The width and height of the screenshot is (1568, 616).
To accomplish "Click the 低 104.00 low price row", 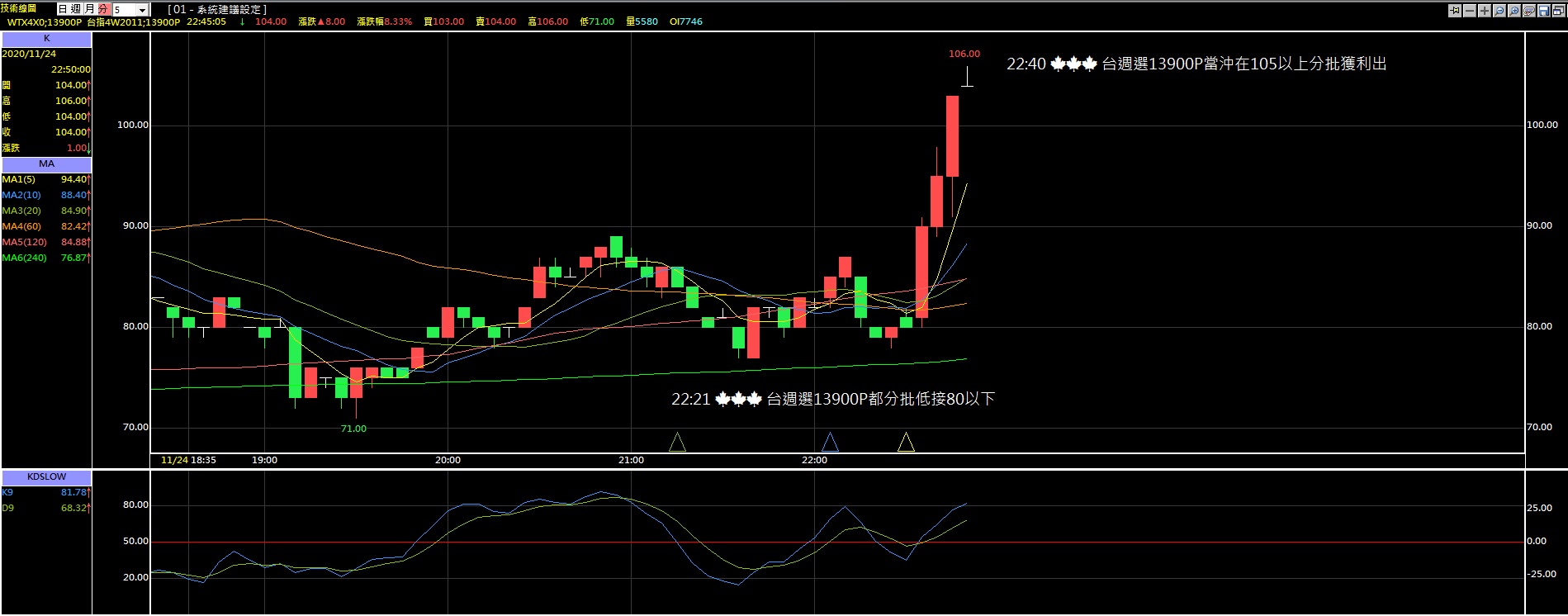I will [46, 116].
